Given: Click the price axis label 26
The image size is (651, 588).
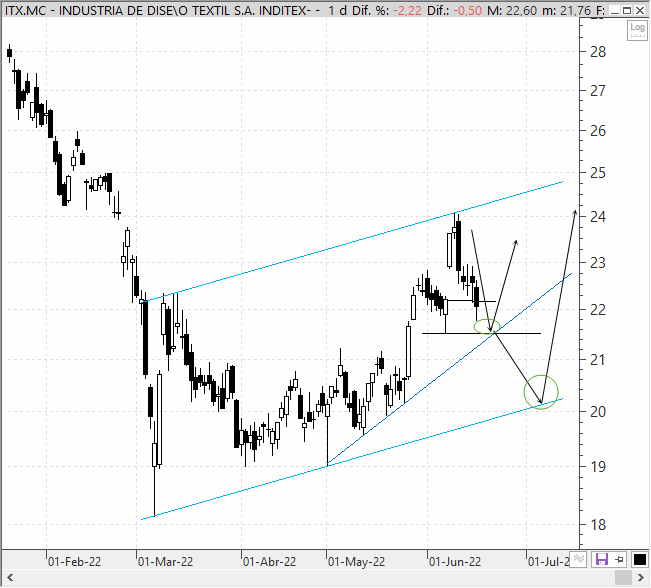Looking at the screenshot, I should (598, 131).
